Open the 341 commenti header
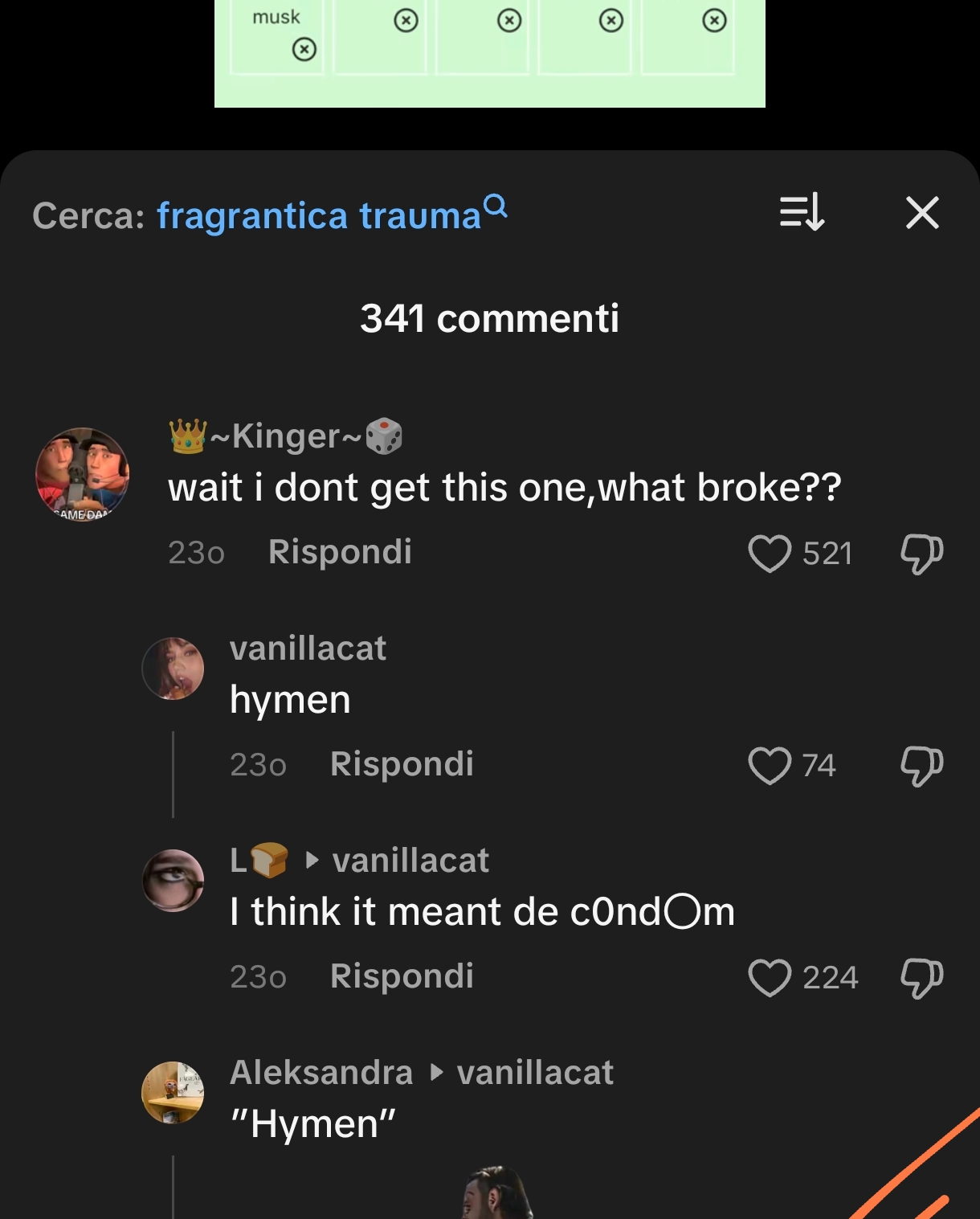 pyautogui.click(x=489, y=318)
